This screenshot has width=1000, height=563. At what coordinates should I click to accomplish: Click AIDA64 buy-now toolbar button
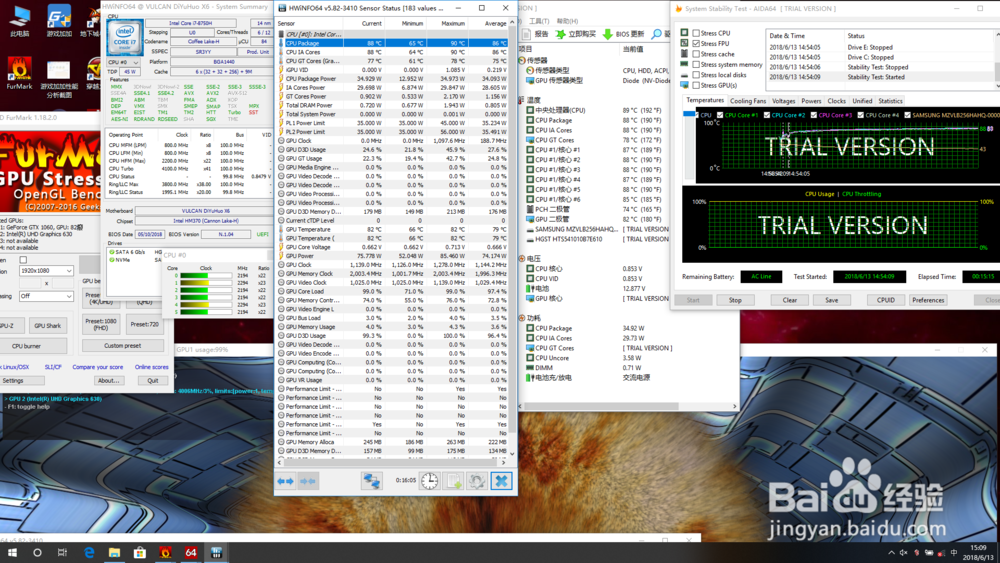(x=576, y=33)
